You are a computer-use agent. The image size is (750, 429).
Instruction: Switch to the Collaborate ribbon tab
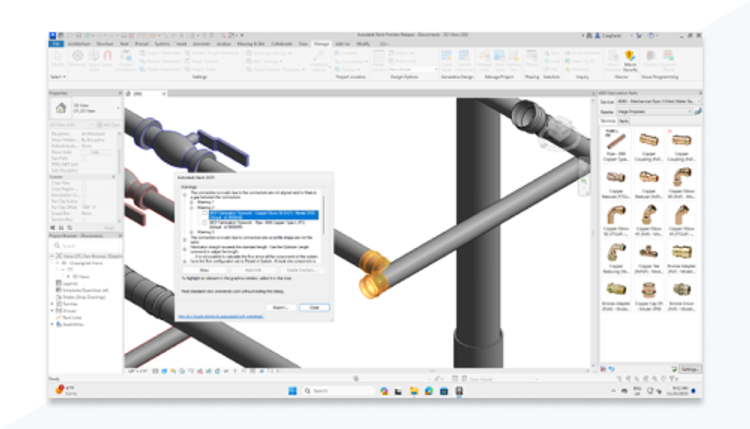tap(281, 44)
